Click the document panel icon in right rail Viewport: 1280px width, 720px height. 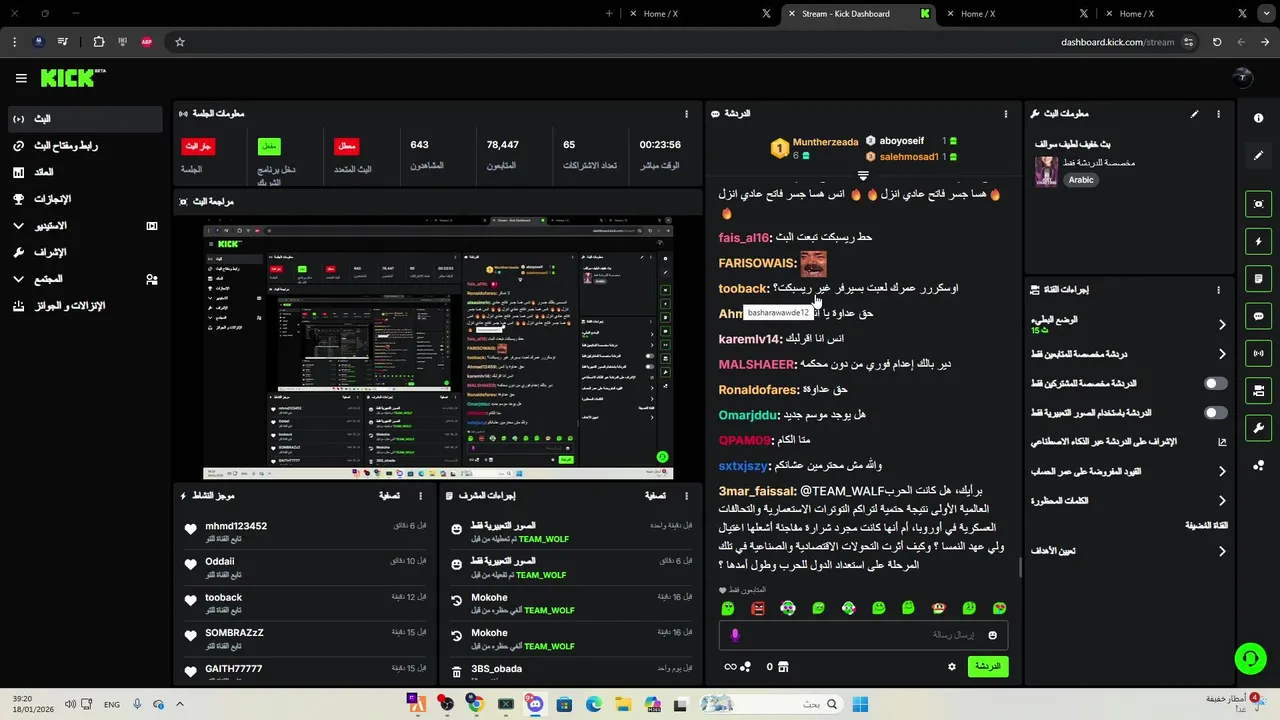pyautogui.click(x=1258, y=278)
